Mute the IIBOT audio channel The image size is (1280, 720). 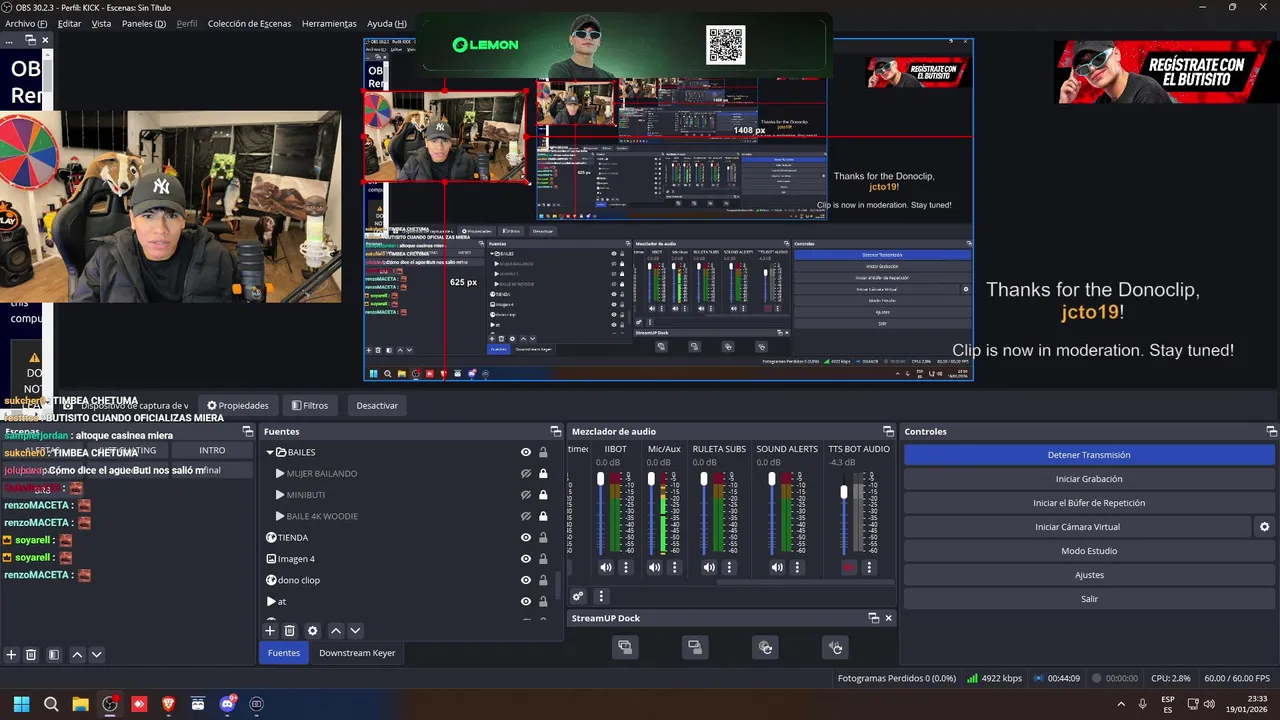(x=606, y=567)
